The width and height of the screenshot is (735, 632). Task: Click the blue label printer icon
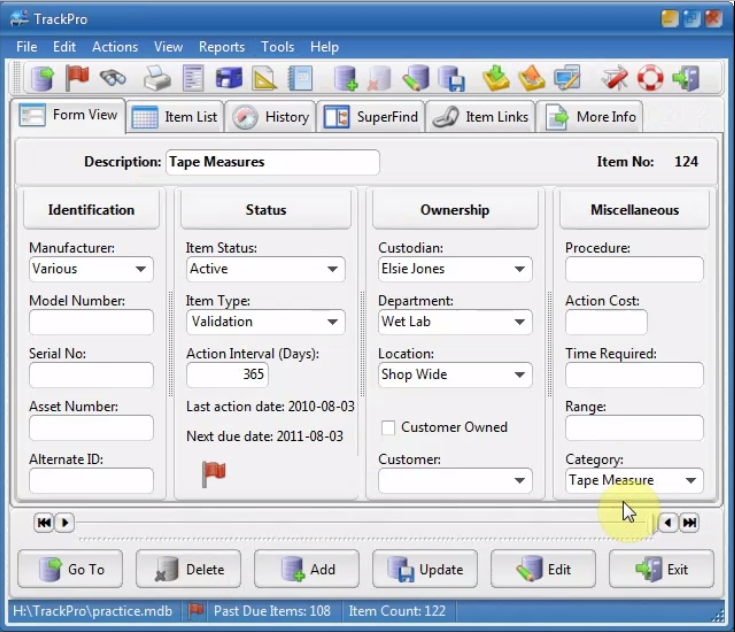[229, 78]
